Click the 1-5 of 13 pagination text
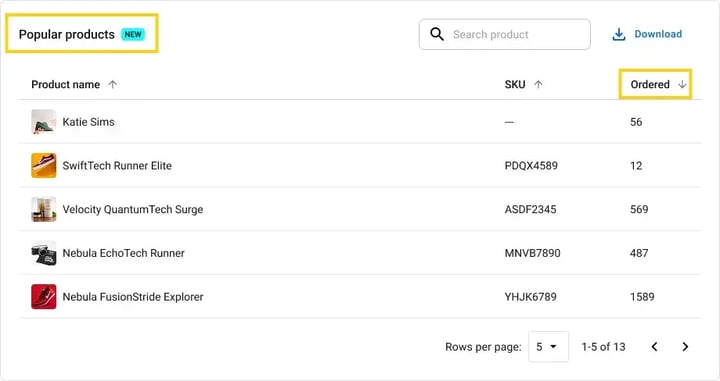 pyautogui.click(x=603, y=347)
